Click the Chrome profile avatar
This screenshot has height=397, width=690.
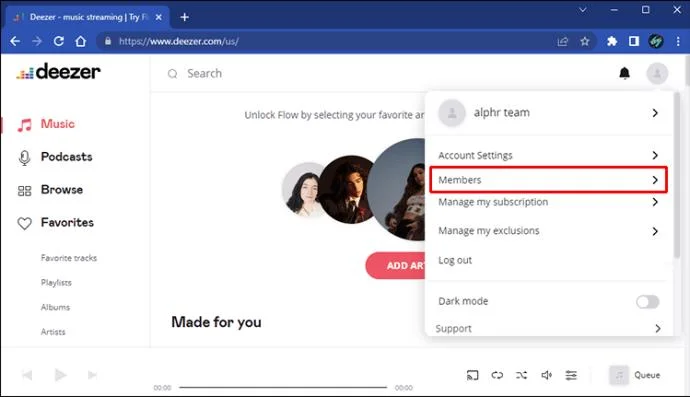pos(656,41)
